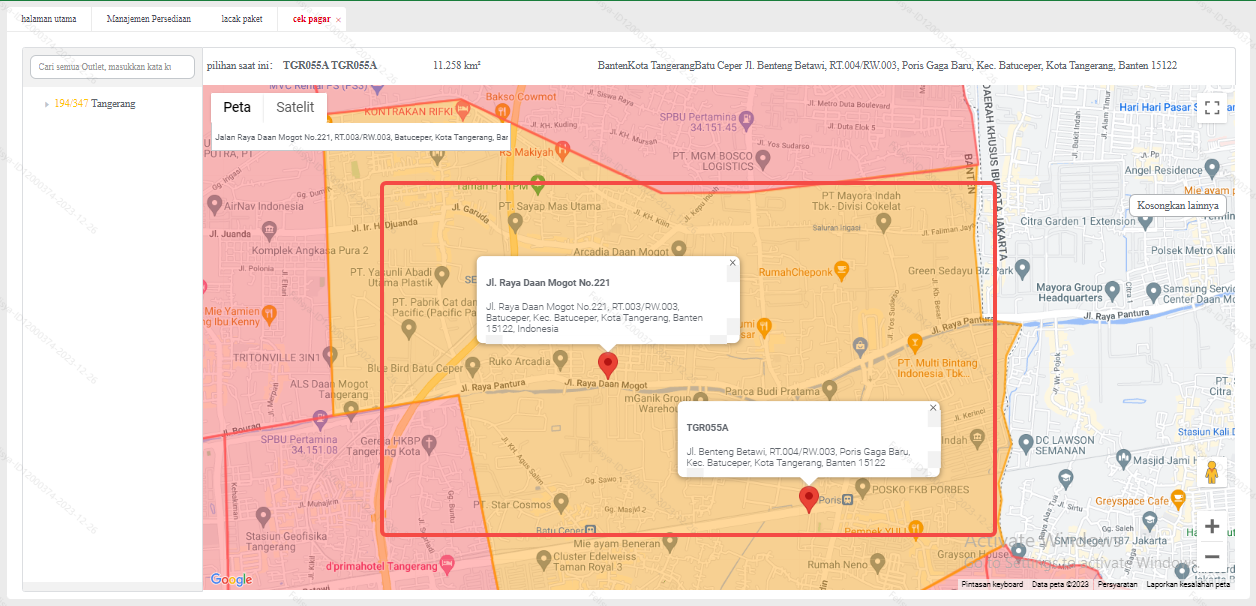The image size is (1256, 606).
Task: Focus the outlet search input field
Action: (110, 66)
